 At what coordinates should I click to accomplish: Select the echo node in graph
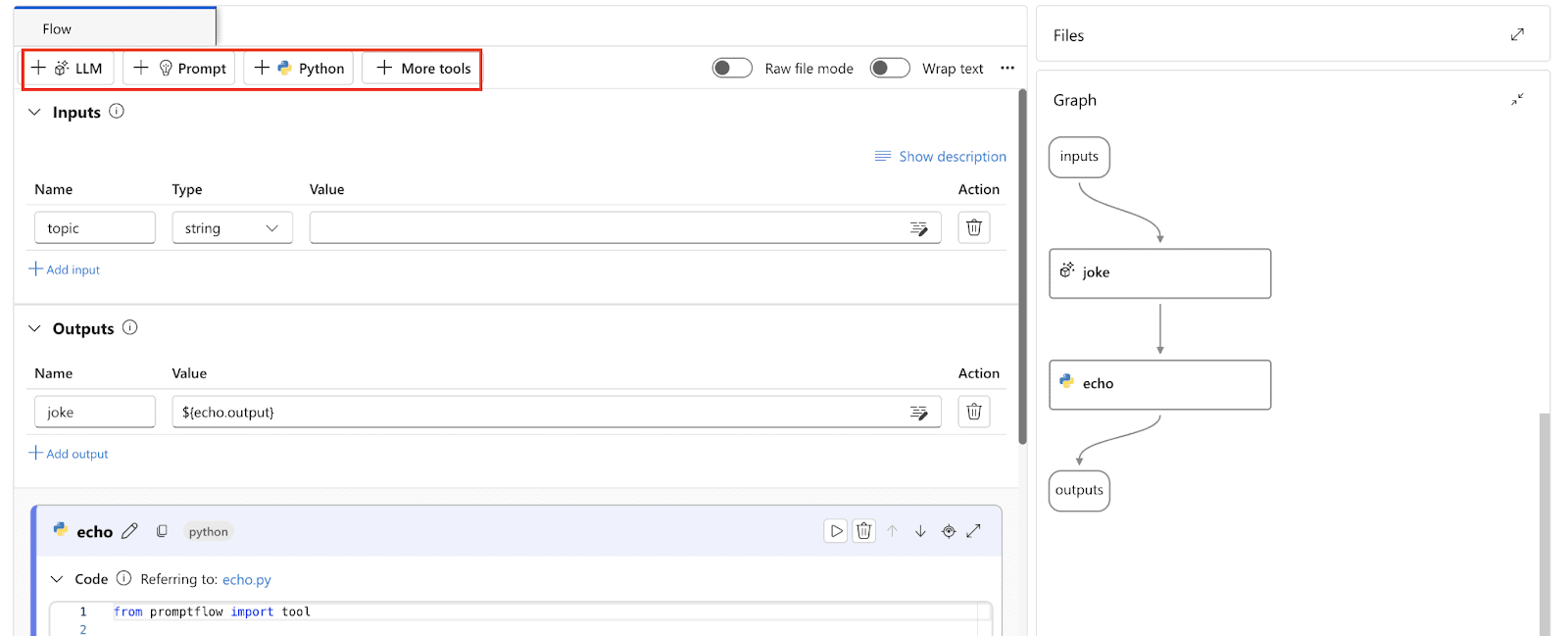pos(1160,384)
